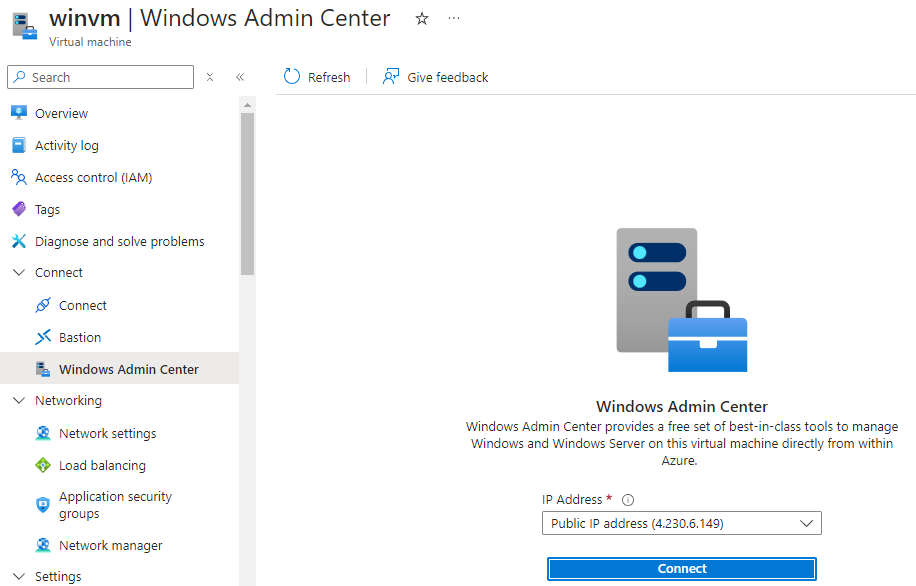Image resolution: width=916 pixels, height=586 pixels.
Task: Click the Network manager icon
Action: coord(43,545)
